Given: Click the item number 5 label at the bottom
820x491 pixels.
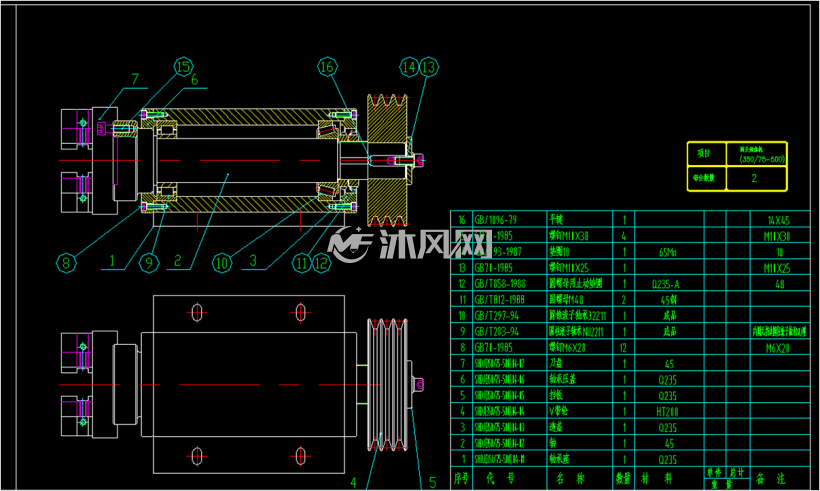Looking at the screenshot, I should [432, 482].
